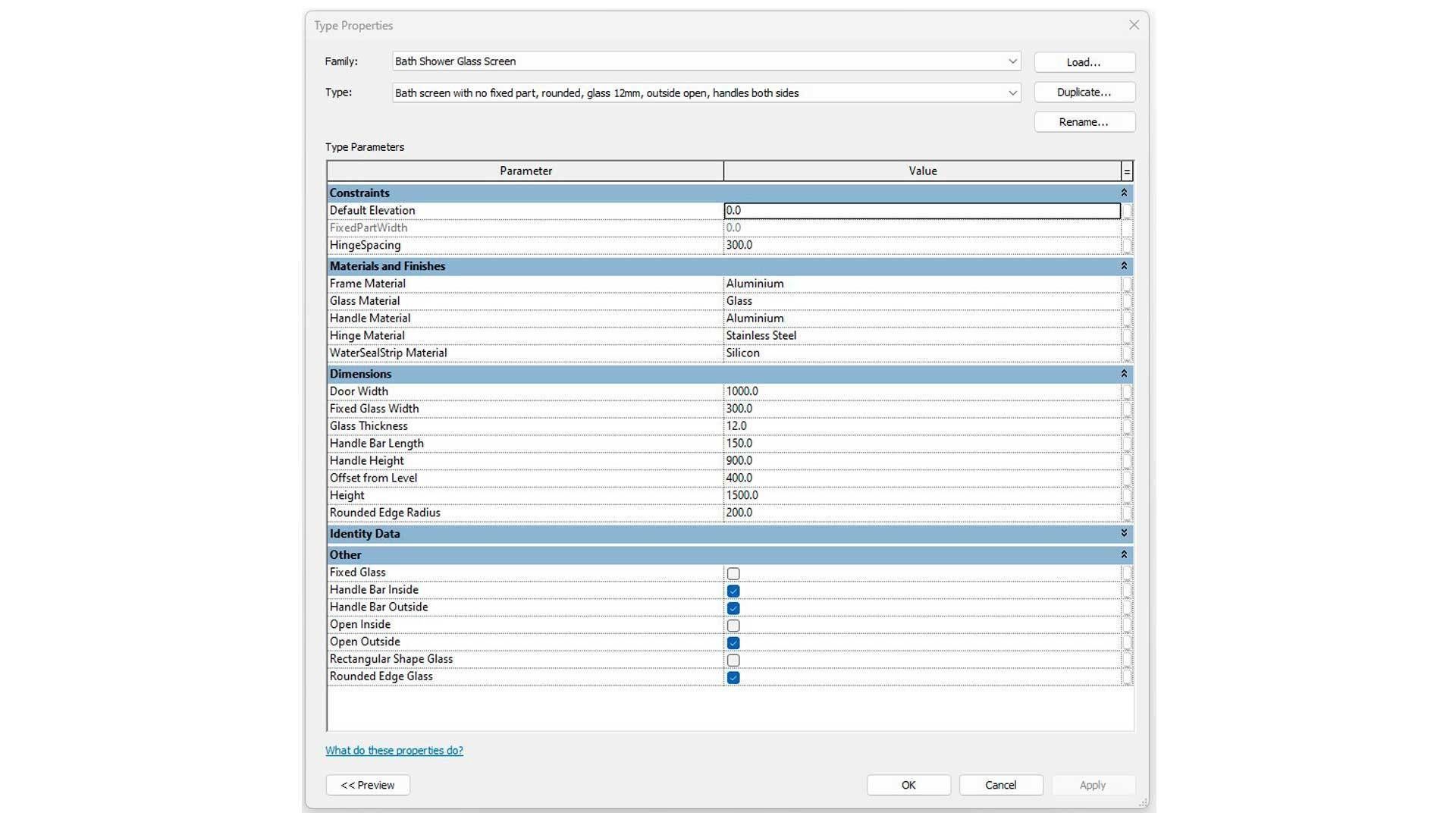Enable the Fixed Glass checkbox
The height and width of the screenshot is (819, 1456).
(x=733, y=573)
